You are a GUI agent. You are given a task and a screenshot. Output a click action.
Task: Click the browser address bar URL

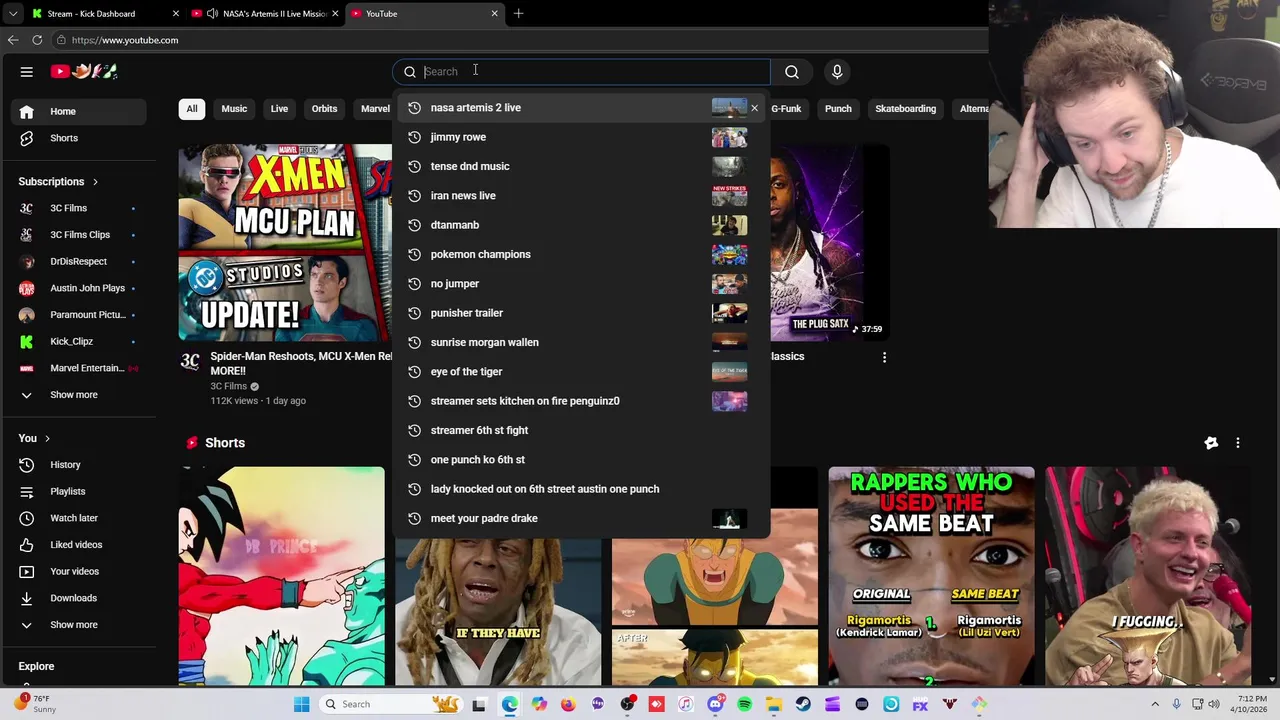pos(125,40)
